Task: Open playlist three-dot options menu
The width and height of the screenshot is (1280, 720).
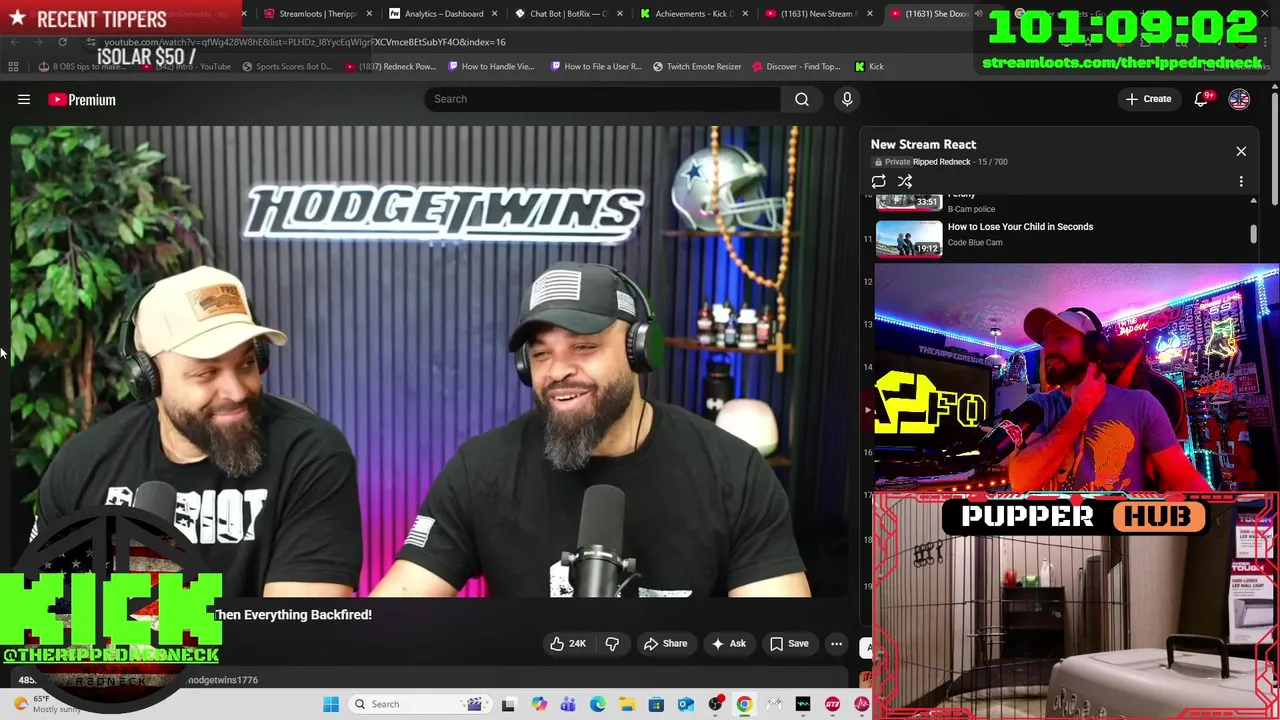Action: click(x=1241, y=181)
